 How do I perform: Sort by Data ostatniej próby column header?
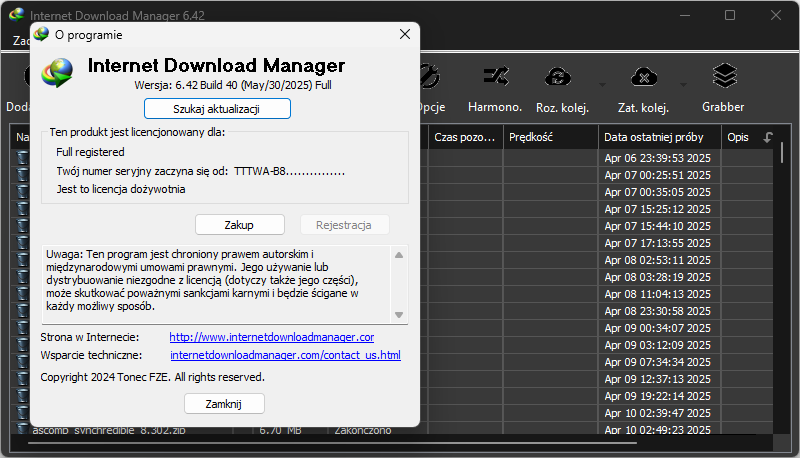(x=660, y=137)
